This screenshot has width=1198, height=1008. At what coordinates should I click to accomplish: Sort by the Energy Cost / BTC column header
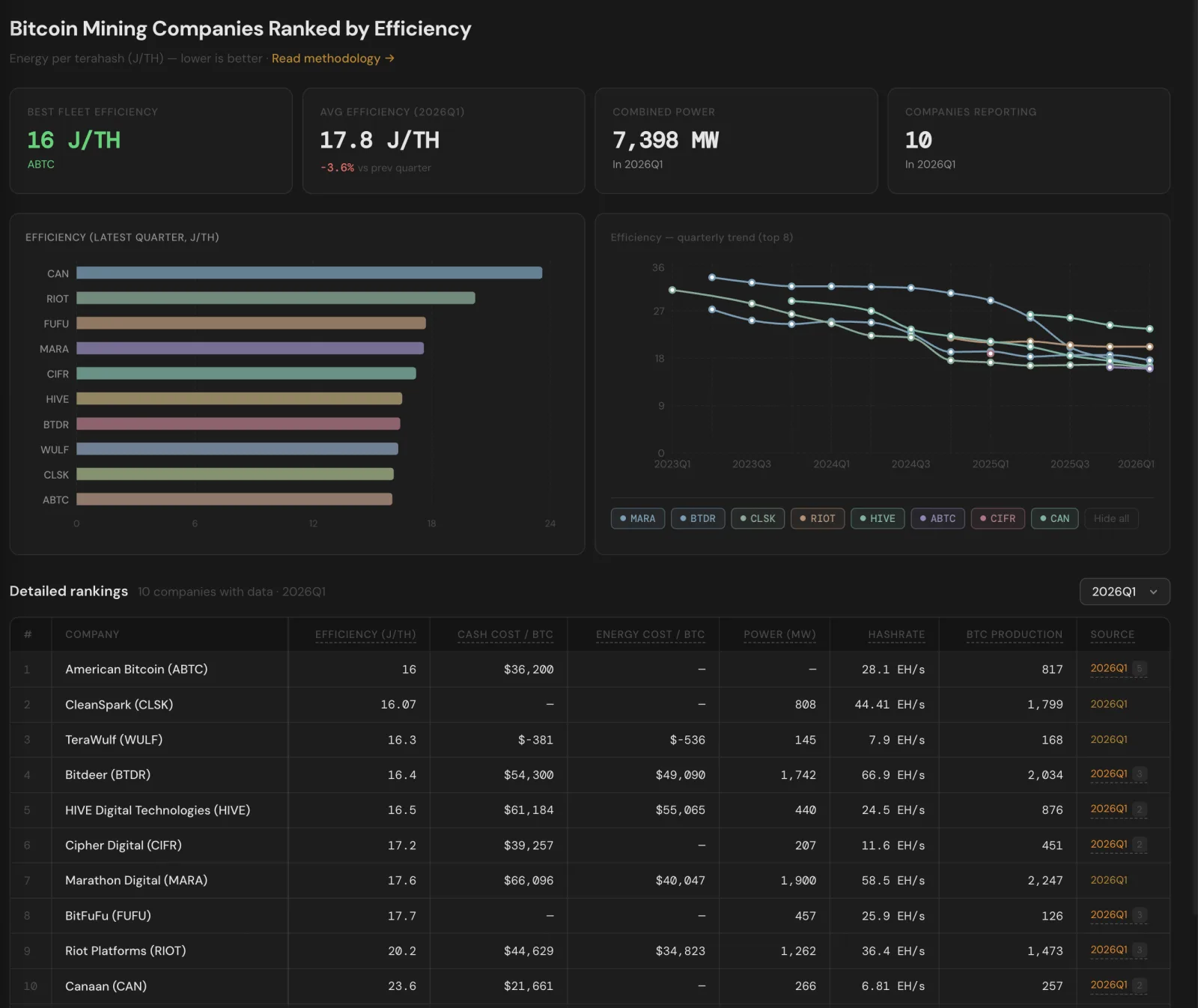[x=651, y=634]
